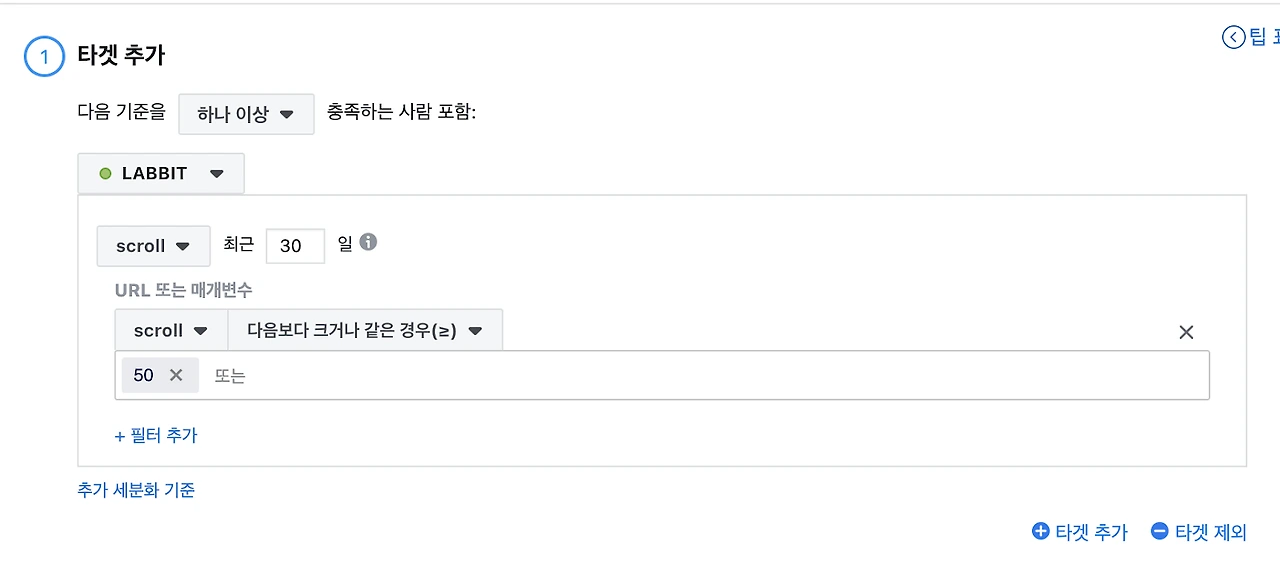The width and height of the screenshot is (1280, 565).
Task: Delete the 50 value chip
Action: pyautogui.click(x=176, y=375)
